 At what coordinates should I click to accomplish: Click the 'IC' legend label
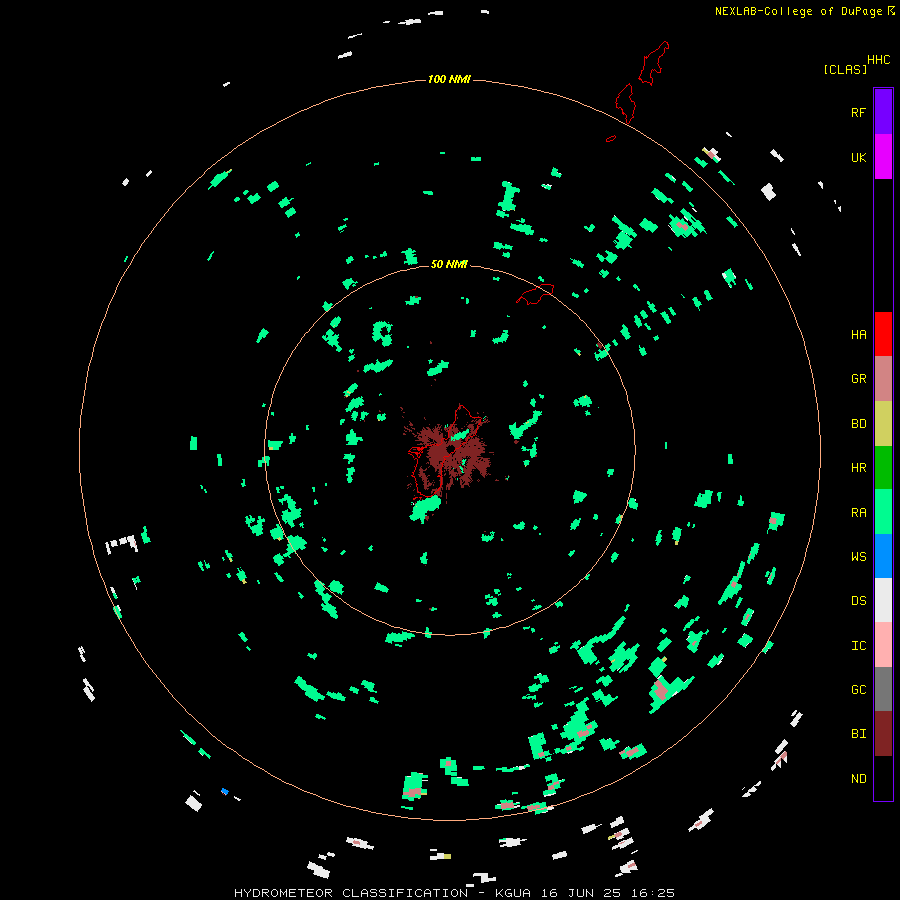[x=859, y=646]
